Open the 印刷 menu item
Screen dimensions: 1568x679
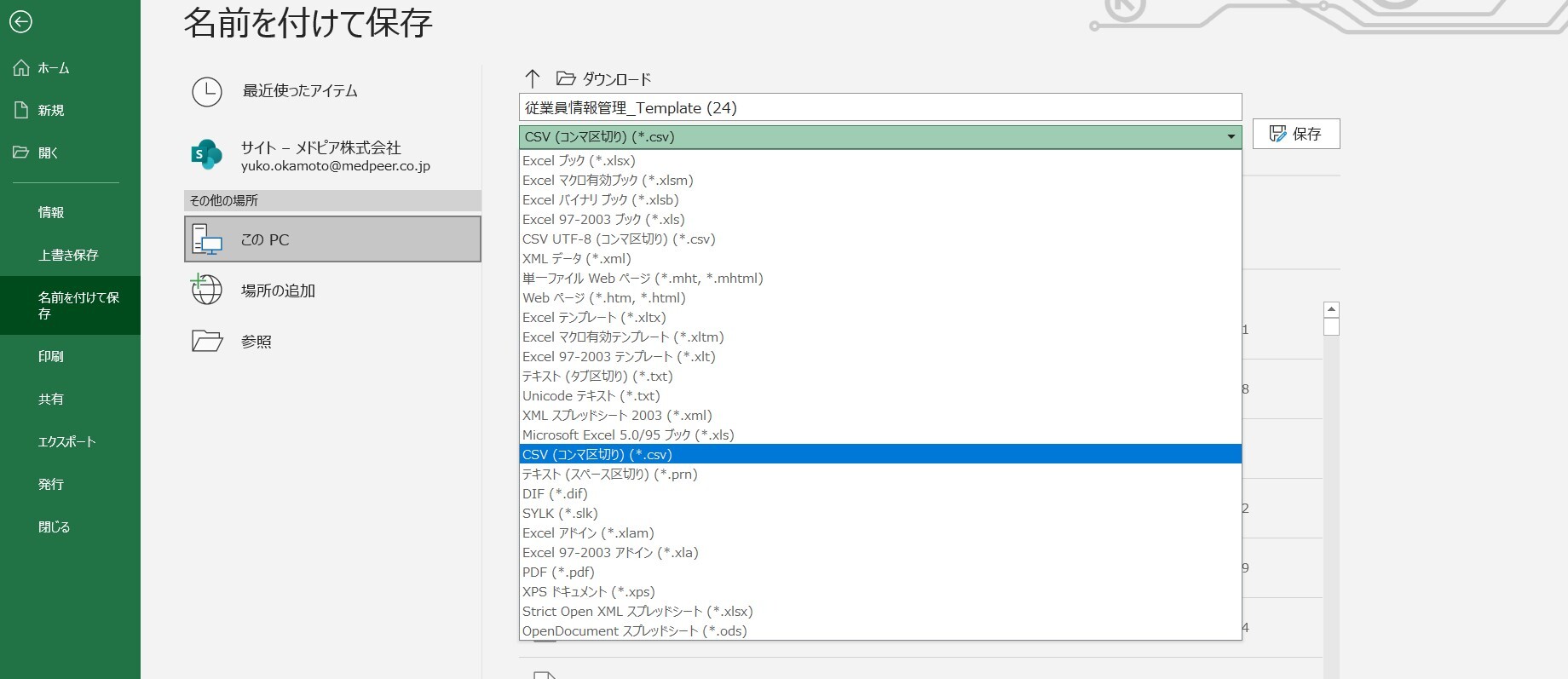[x=51, y=357]
